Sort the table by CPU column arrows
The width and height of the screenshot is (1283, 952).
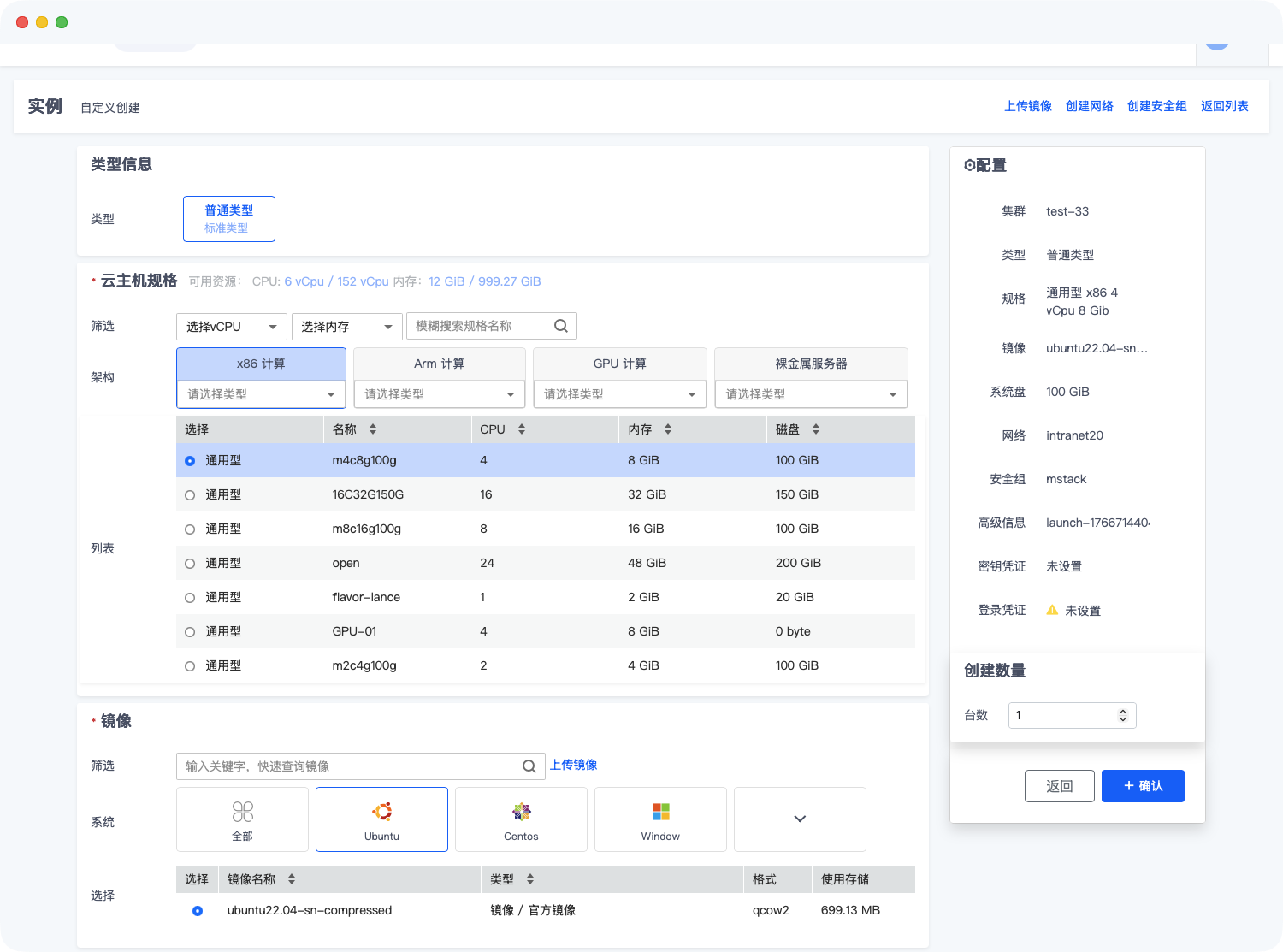(522, 429)
